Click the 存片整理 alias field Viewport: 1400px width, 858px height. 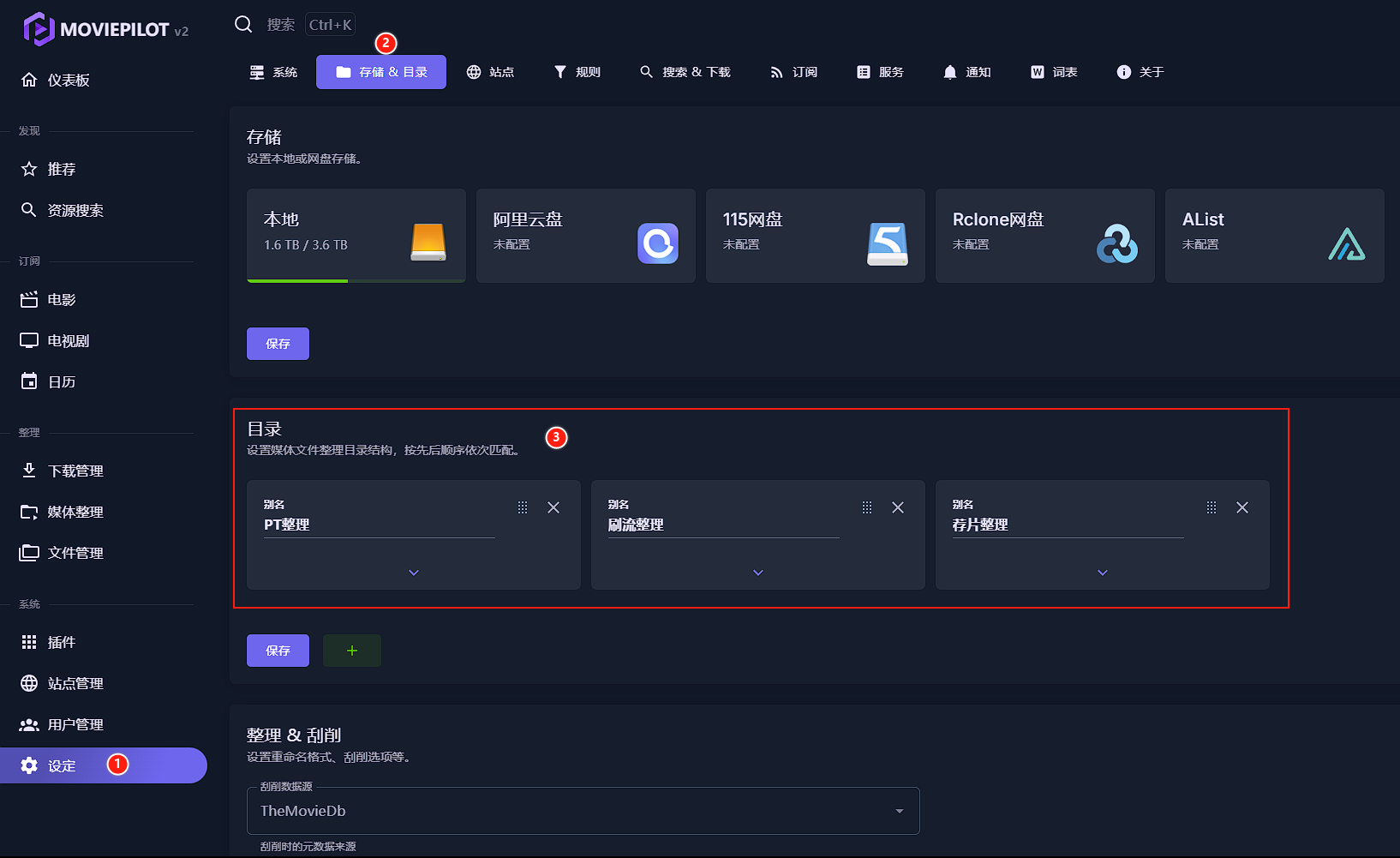click(1068, 518)
